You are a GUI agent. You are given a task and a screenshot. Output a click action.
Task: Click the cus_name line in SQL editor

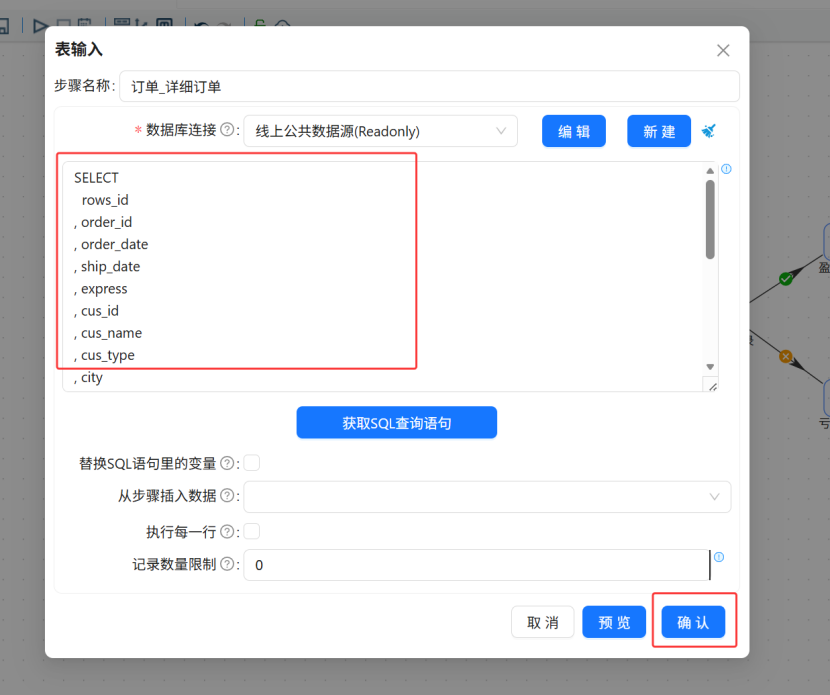point(108,333)
